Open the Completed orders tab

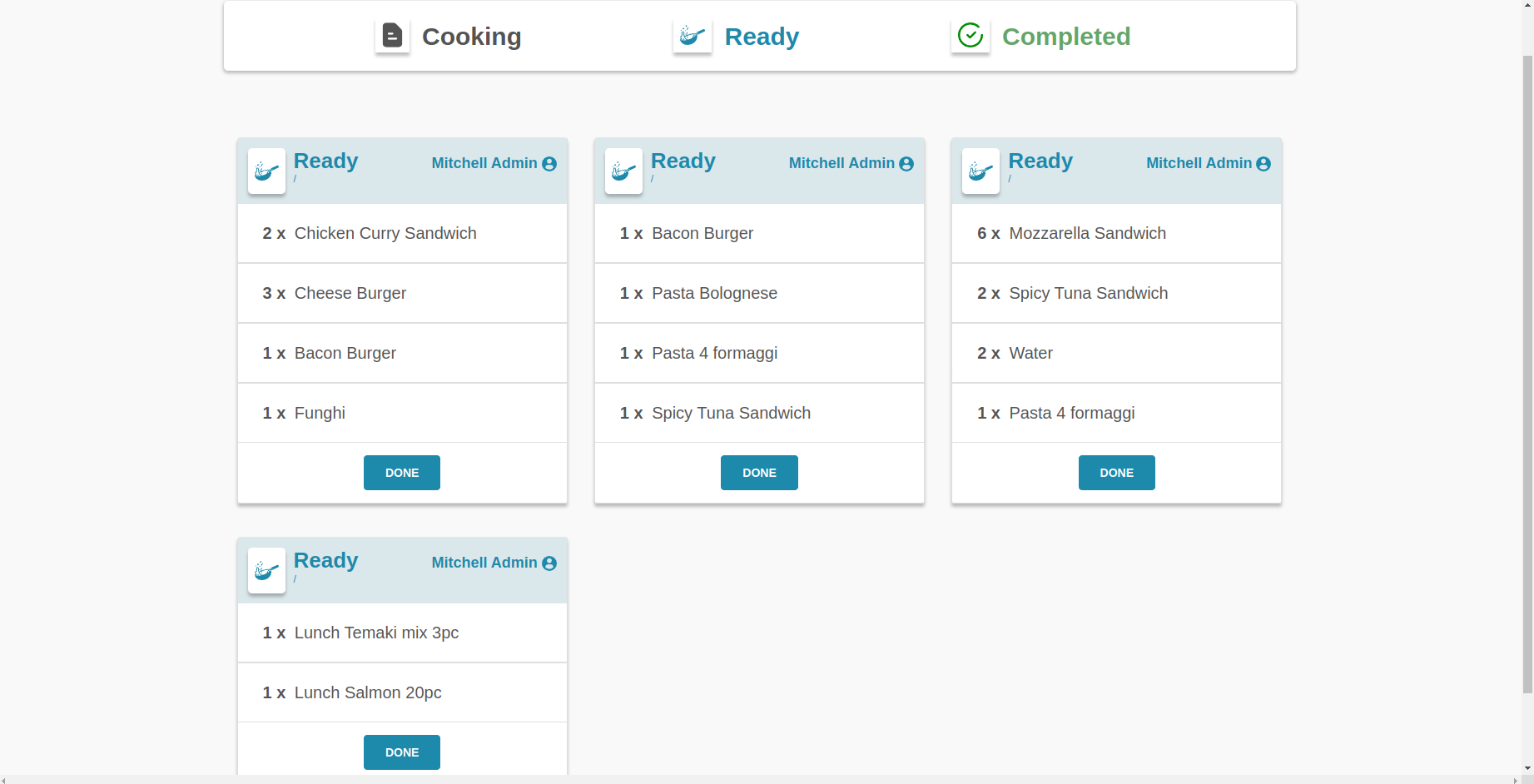pyautogui.click(x=1065, y=37)
